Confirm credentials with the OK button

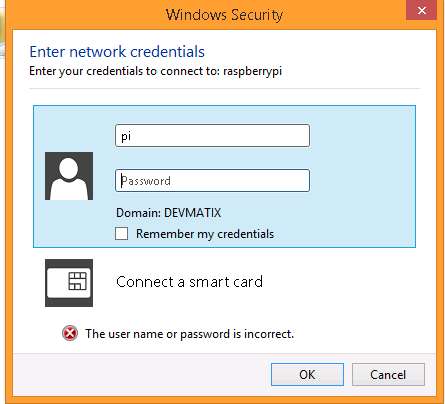[x=307, y=375]
